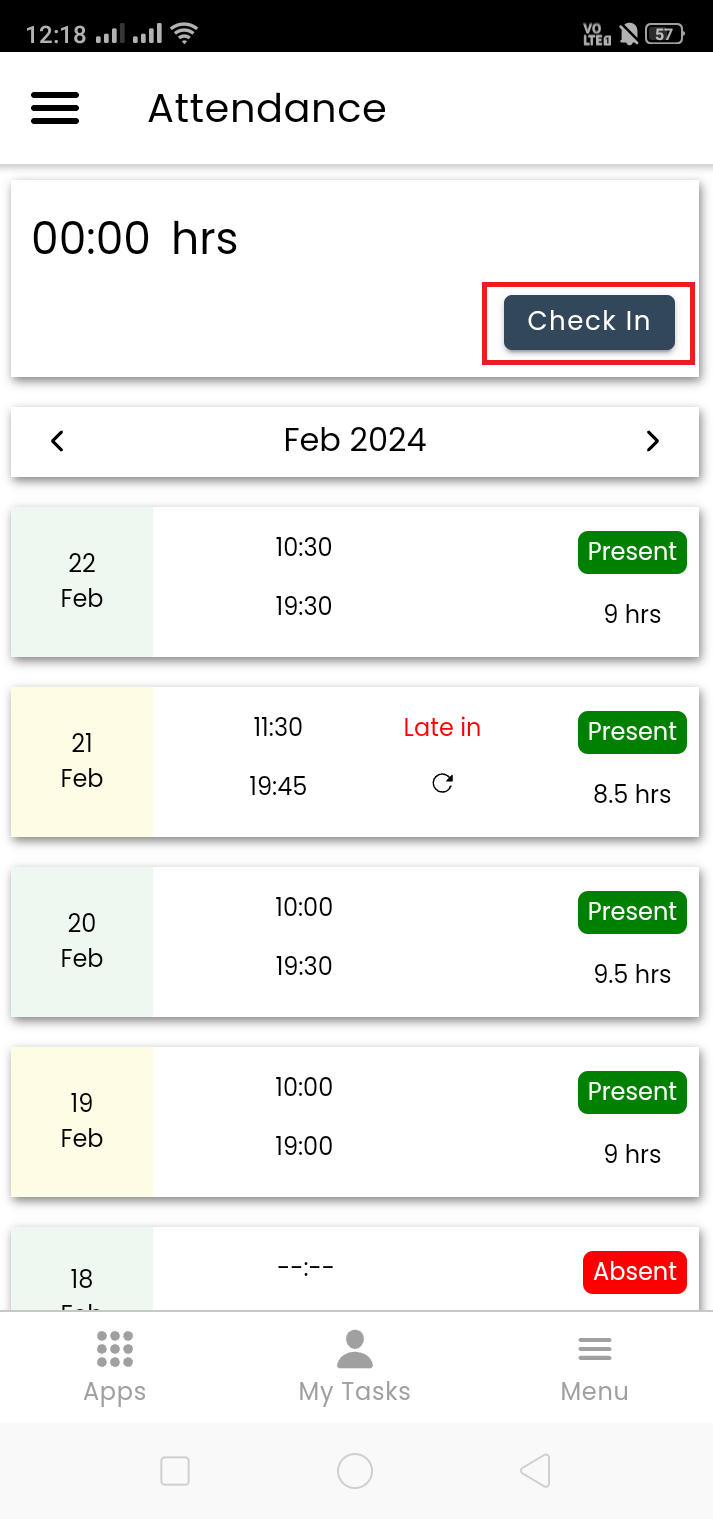This screenshot has width=713, height=1519.
Task: Open the Apps grid icon
Action: [115, 1349]
